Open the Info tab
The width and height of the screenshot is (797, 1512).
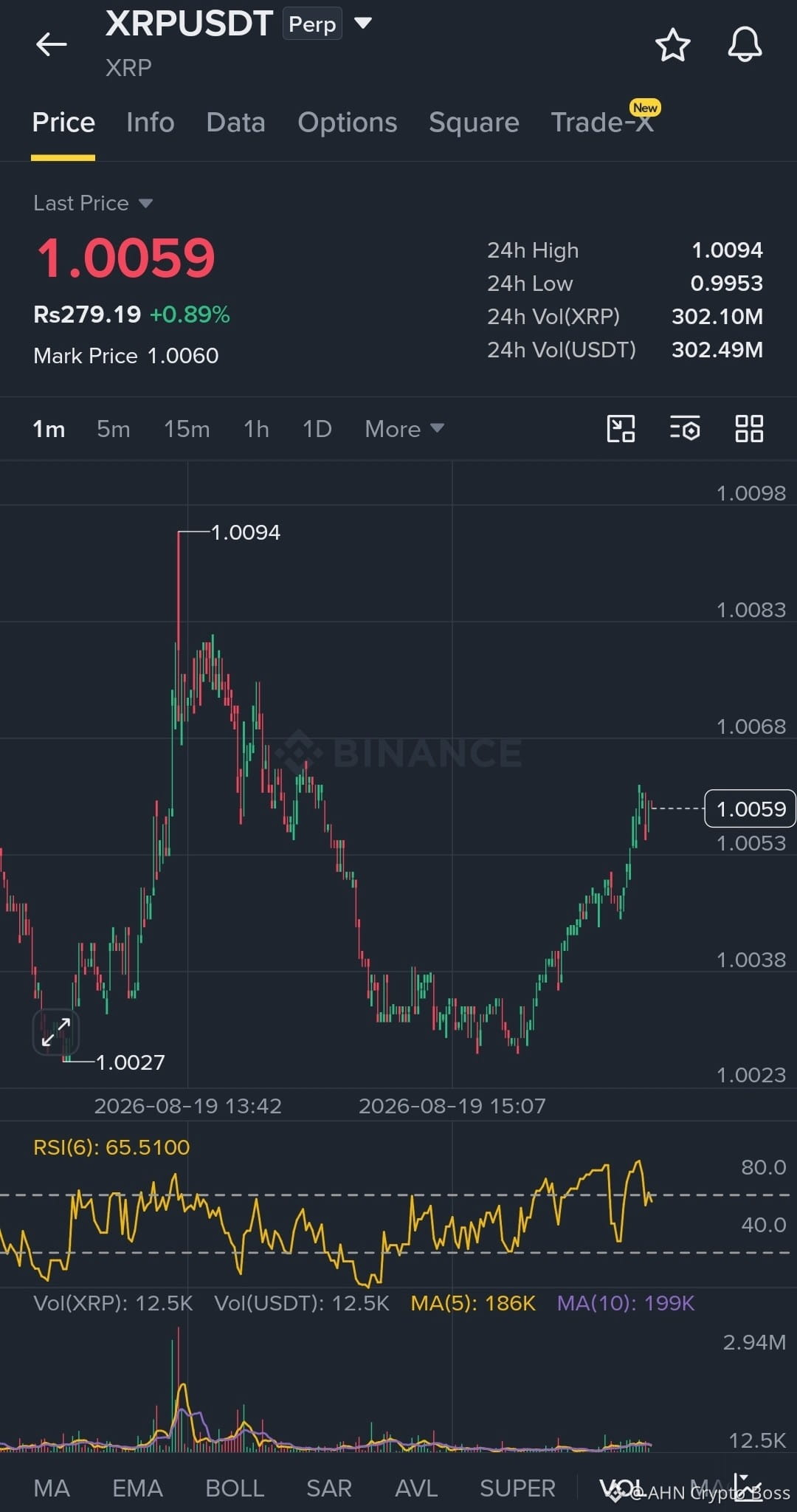(151, 123)
